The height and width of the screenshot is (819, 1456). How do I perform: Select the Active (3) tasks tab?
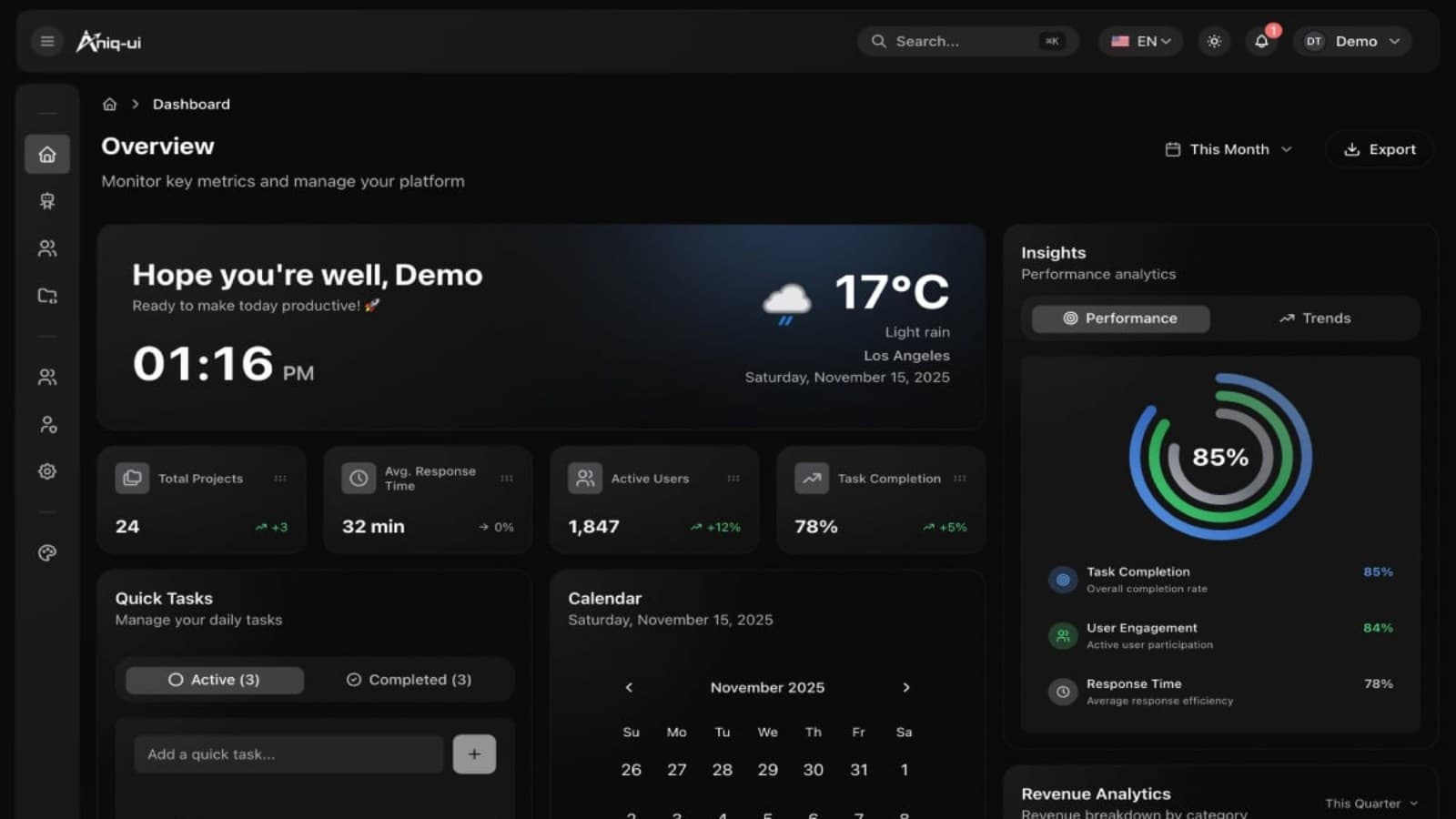click(x=215, y=680)
